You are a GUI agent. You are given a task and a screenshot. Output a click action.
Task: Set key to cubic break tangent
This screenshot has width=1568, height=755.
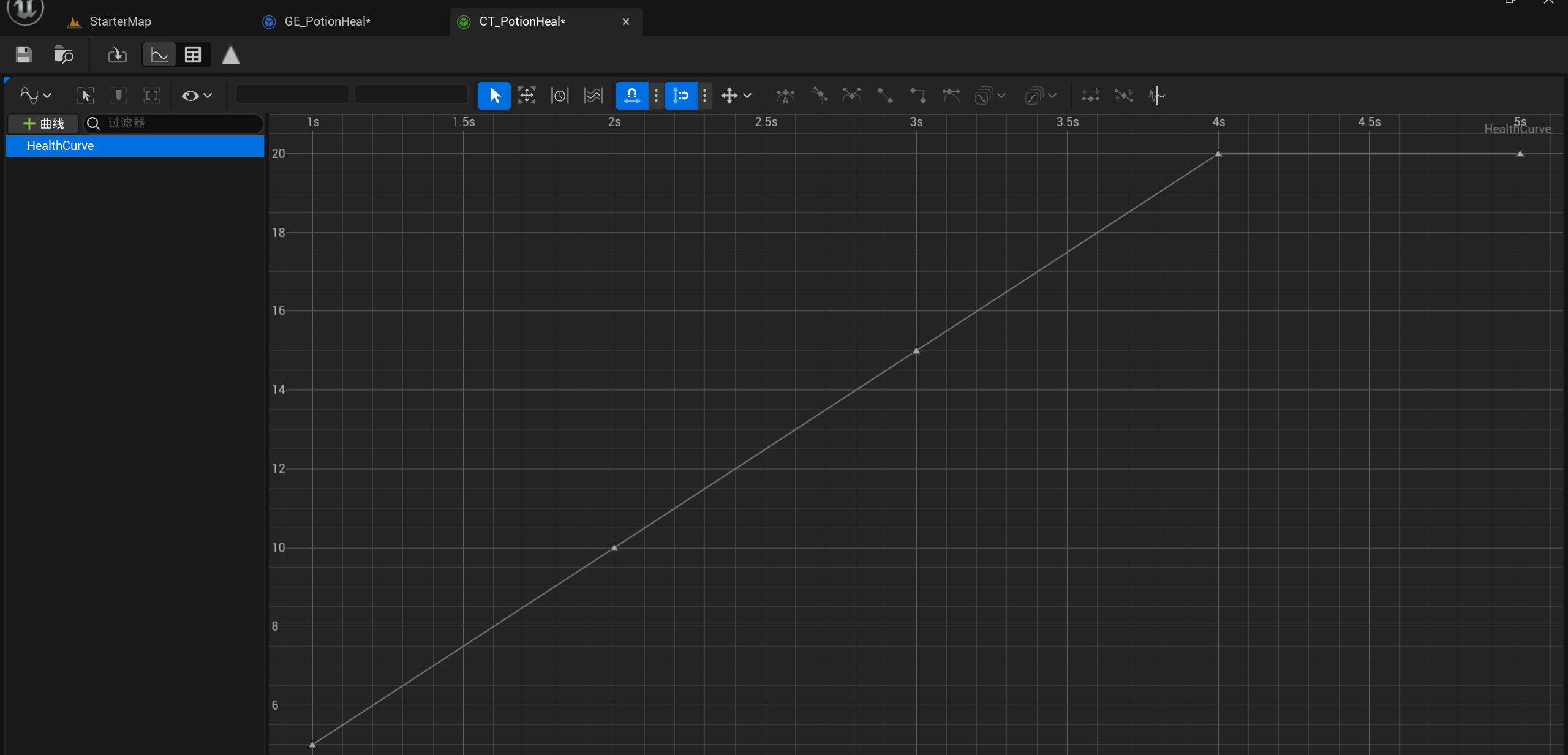[x=851, y=96]
